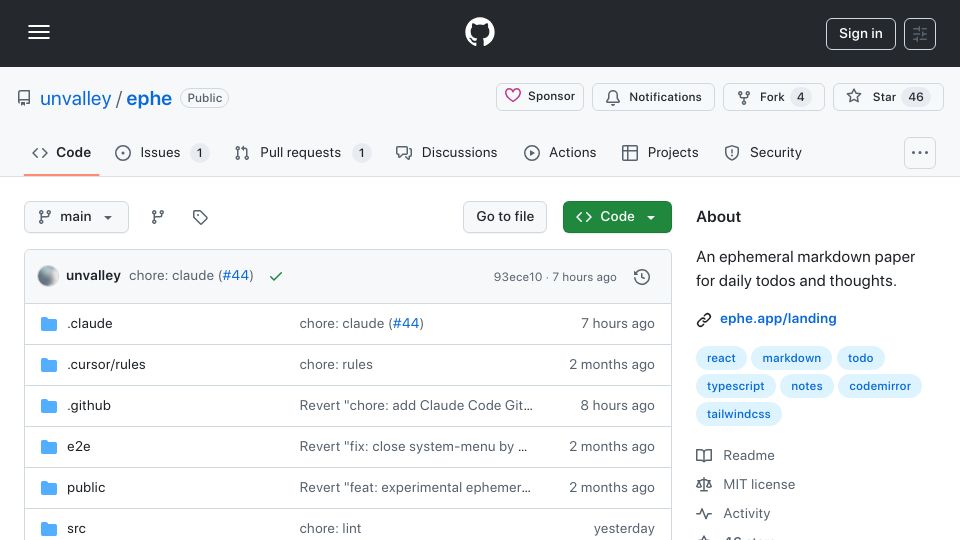Open the .github folder
The width and height of the screenshot is (960, 540).
point(89,405)
